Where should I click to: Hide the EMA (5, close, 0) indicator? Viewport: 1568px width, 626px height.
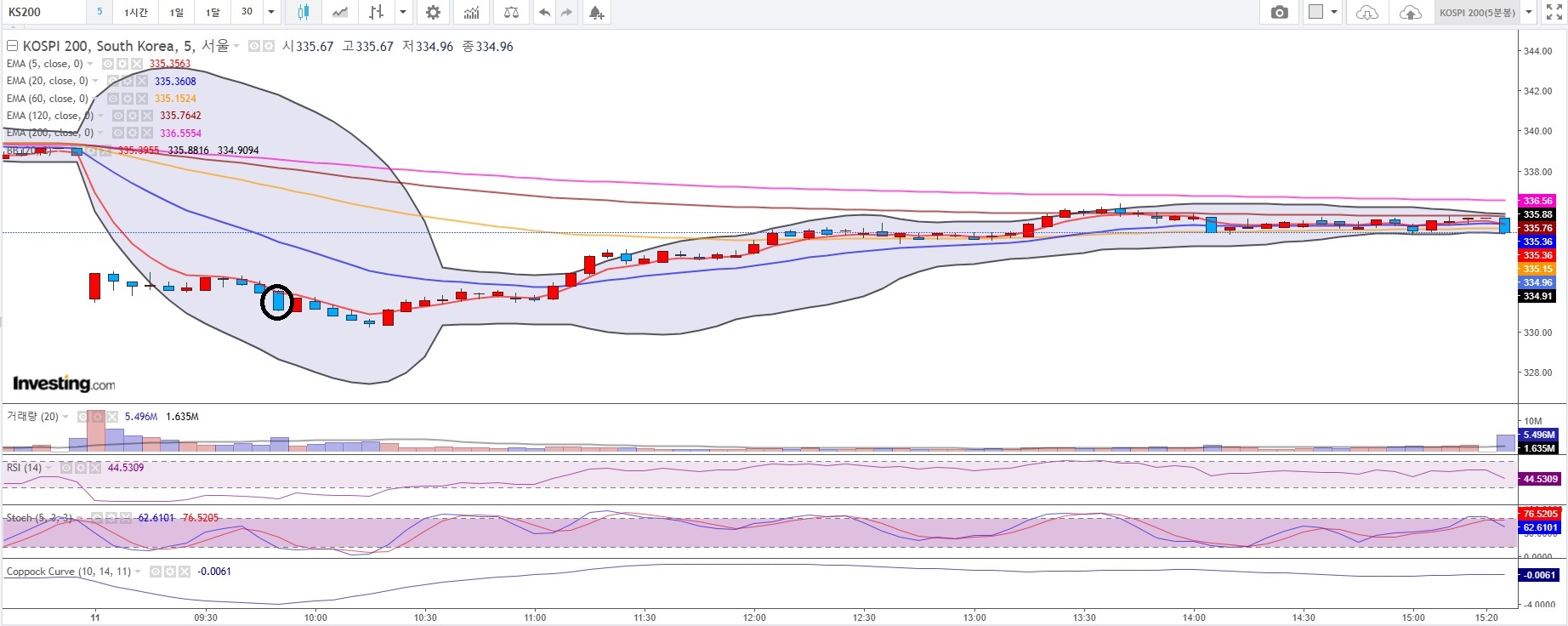tap(108, 64)
